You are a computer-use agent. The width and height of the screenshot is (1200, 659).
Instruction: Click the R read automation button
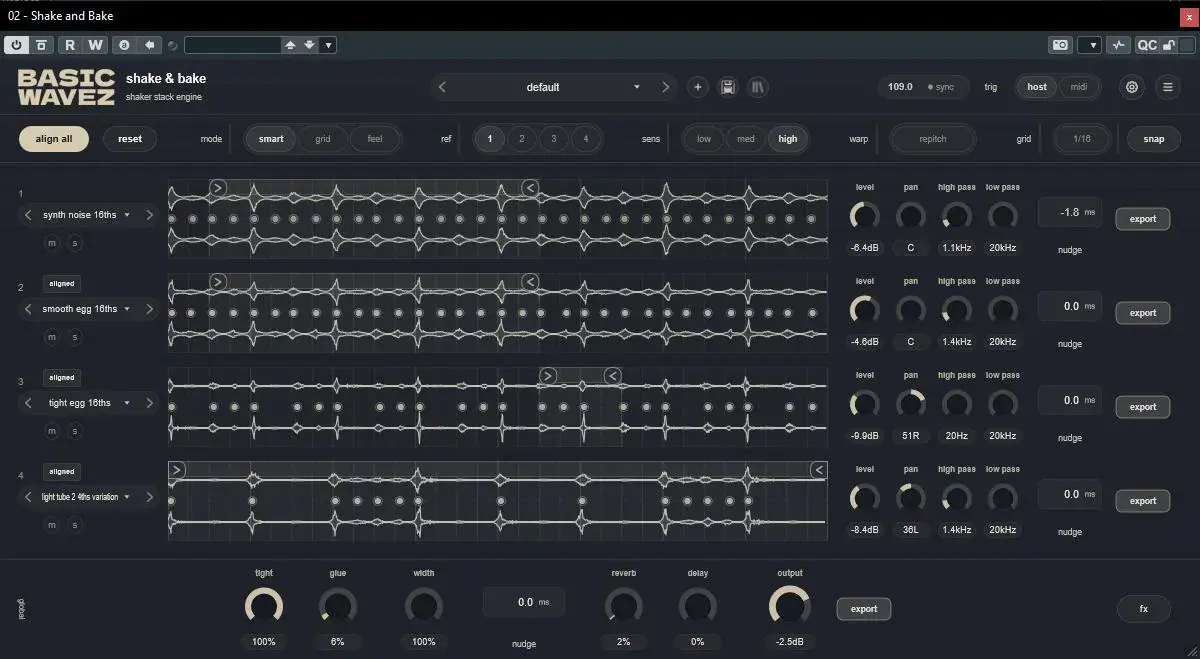pos(70,45)
